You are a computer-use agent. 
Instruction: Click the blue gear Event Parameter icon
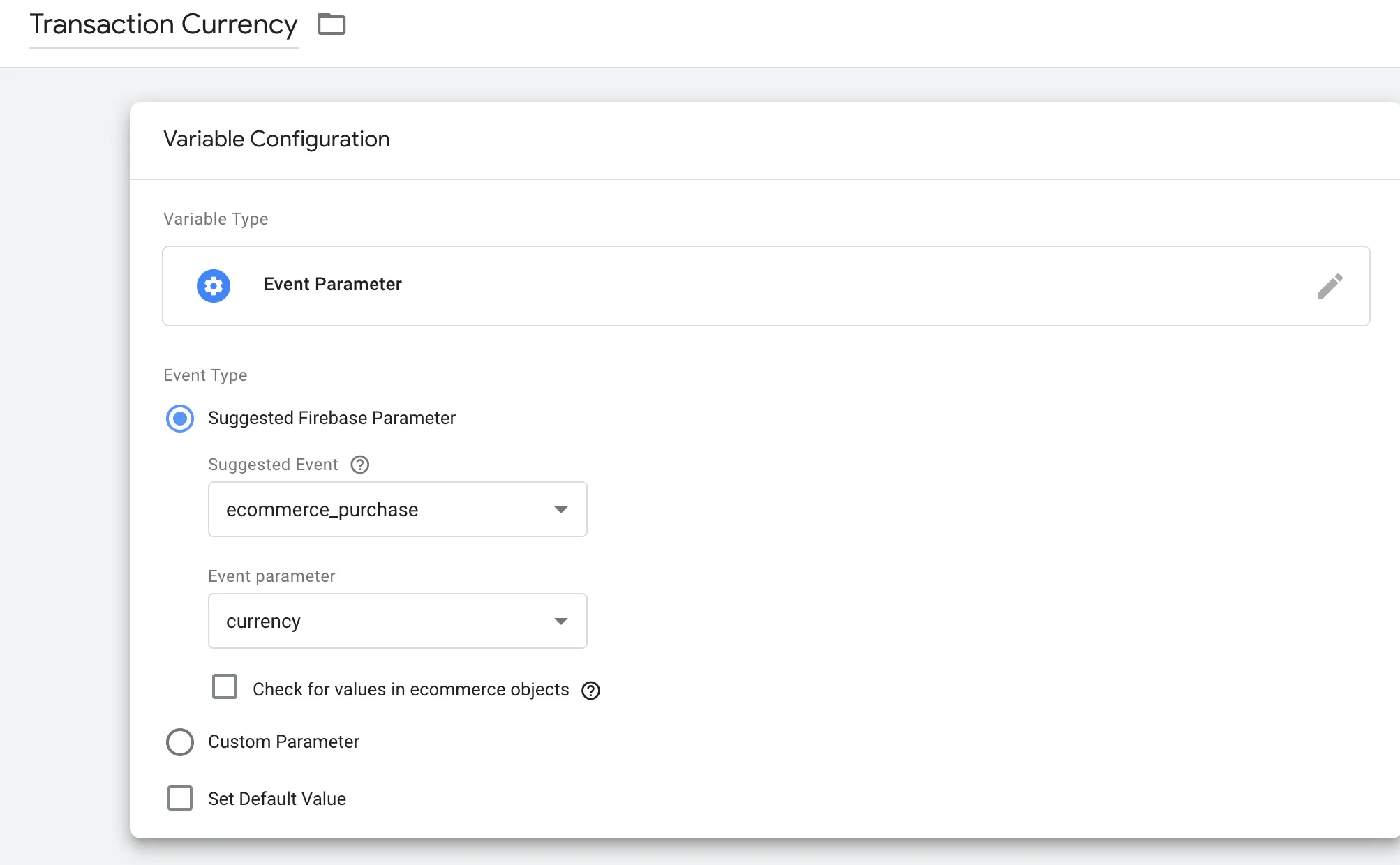(x=214, y=286)
